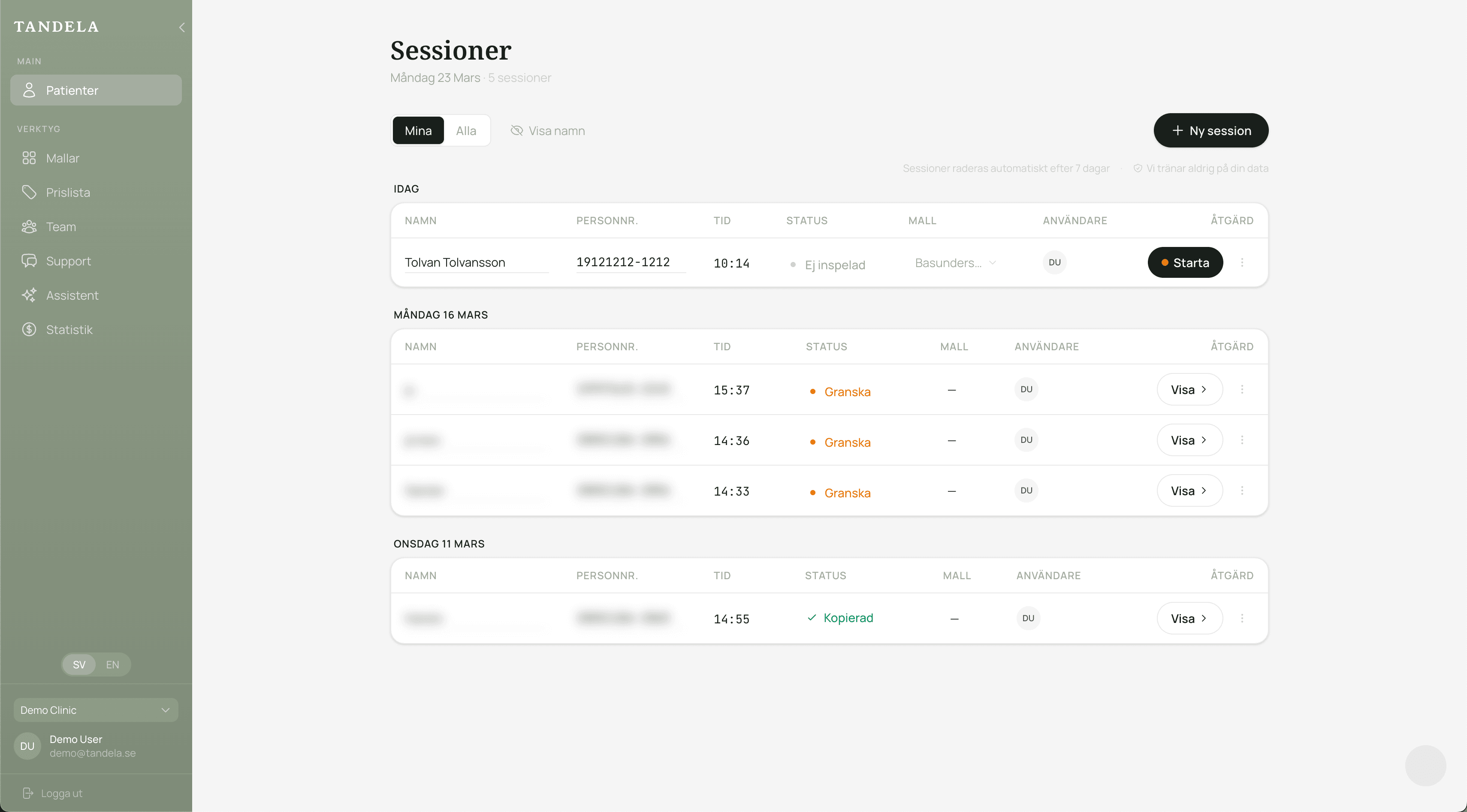Screen dimensions: 1467x812
Task: Open the more options menu for the 14:36 session
Action: click(x=1242, y=440)
